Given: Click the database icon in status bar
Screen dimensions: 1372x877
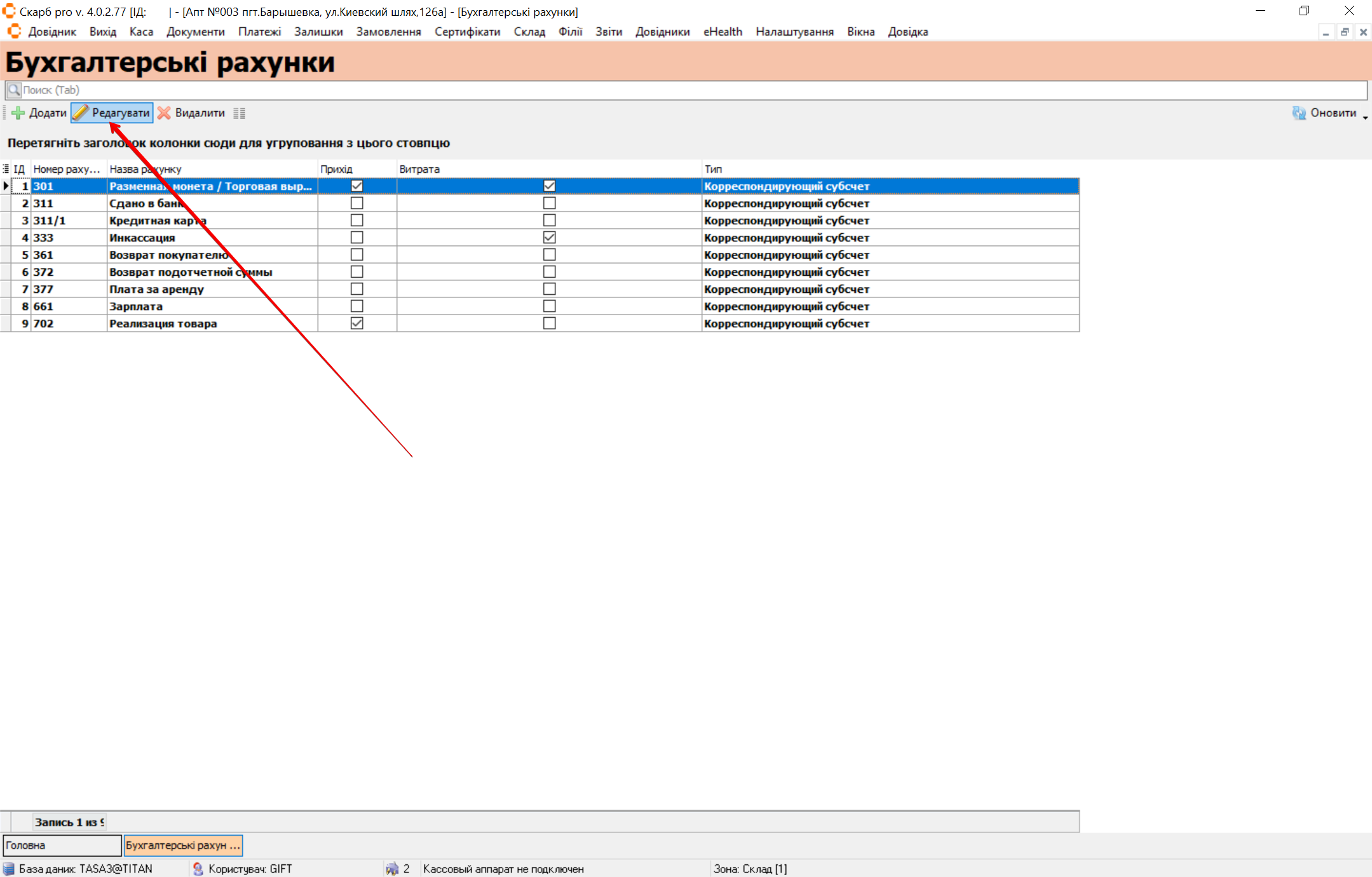Looking at the screenshot, I should pyautogui.click(x=9, y=869).
